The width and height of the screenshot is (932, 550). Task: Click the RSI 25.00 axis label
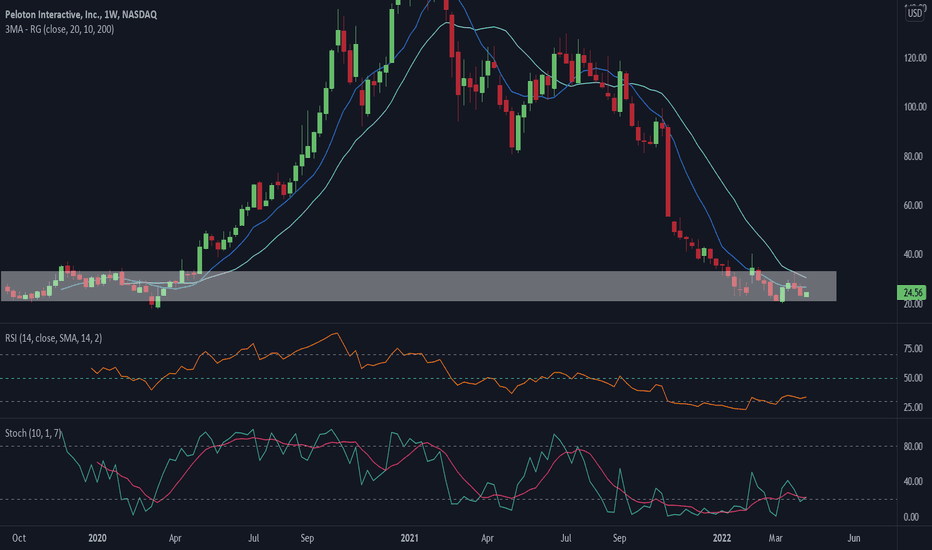[913, 407]
